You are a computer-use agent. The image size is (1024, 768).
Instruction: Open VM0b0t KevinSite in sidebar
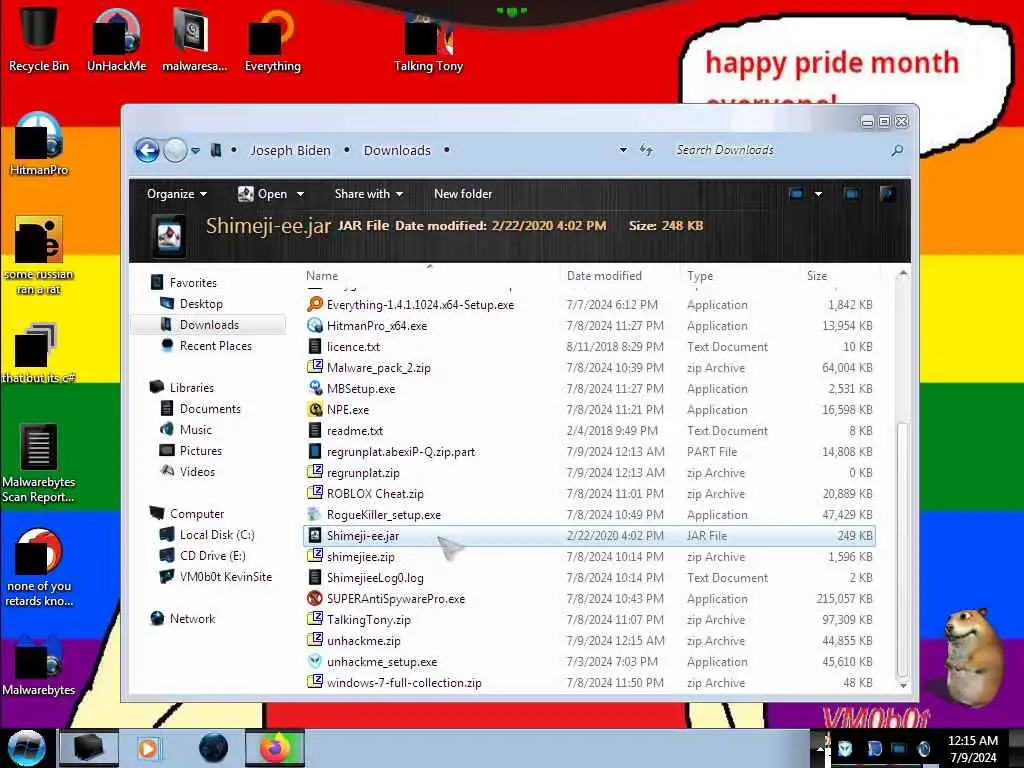(225, 577)
